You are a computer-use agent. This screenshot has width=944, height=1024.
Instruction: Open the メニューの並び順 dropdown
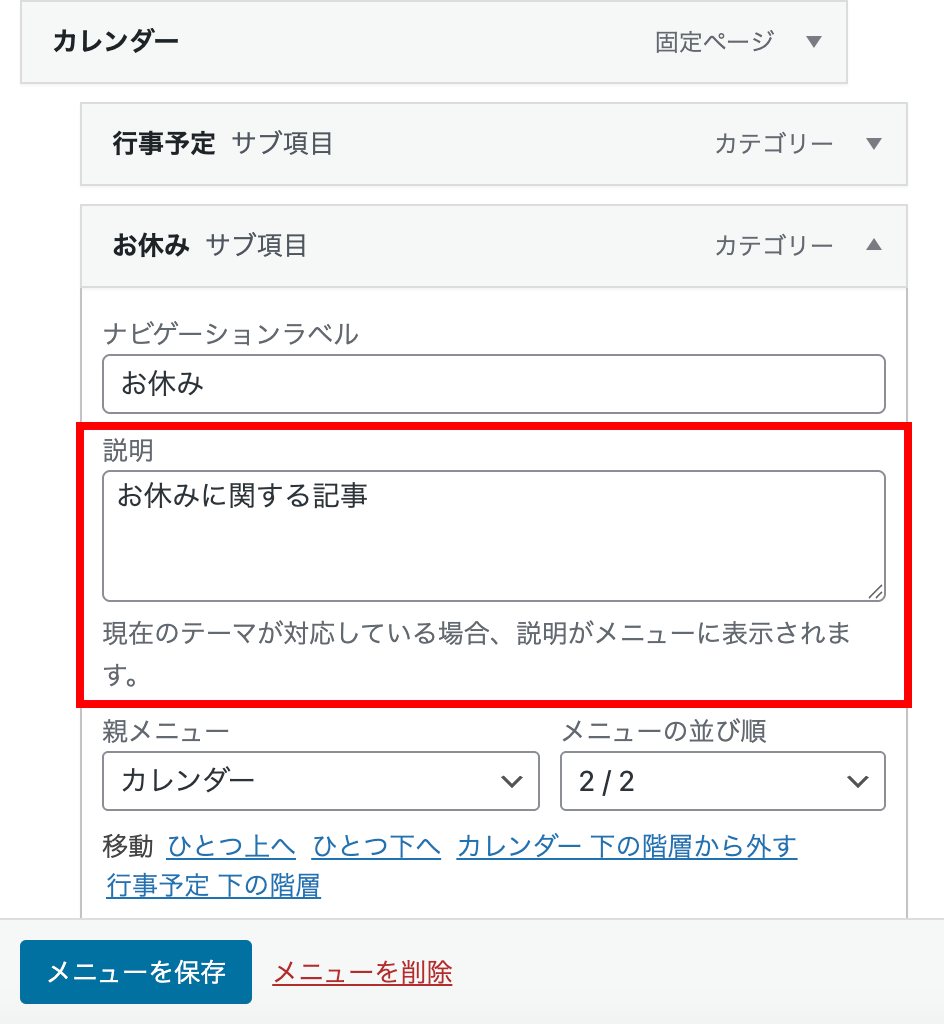pos(722,781)
